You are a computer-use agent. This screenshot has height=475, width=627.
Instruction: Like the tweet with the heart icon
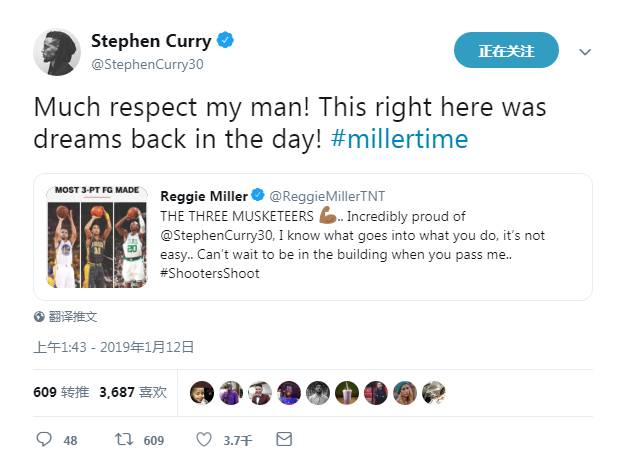coord(203,439)
